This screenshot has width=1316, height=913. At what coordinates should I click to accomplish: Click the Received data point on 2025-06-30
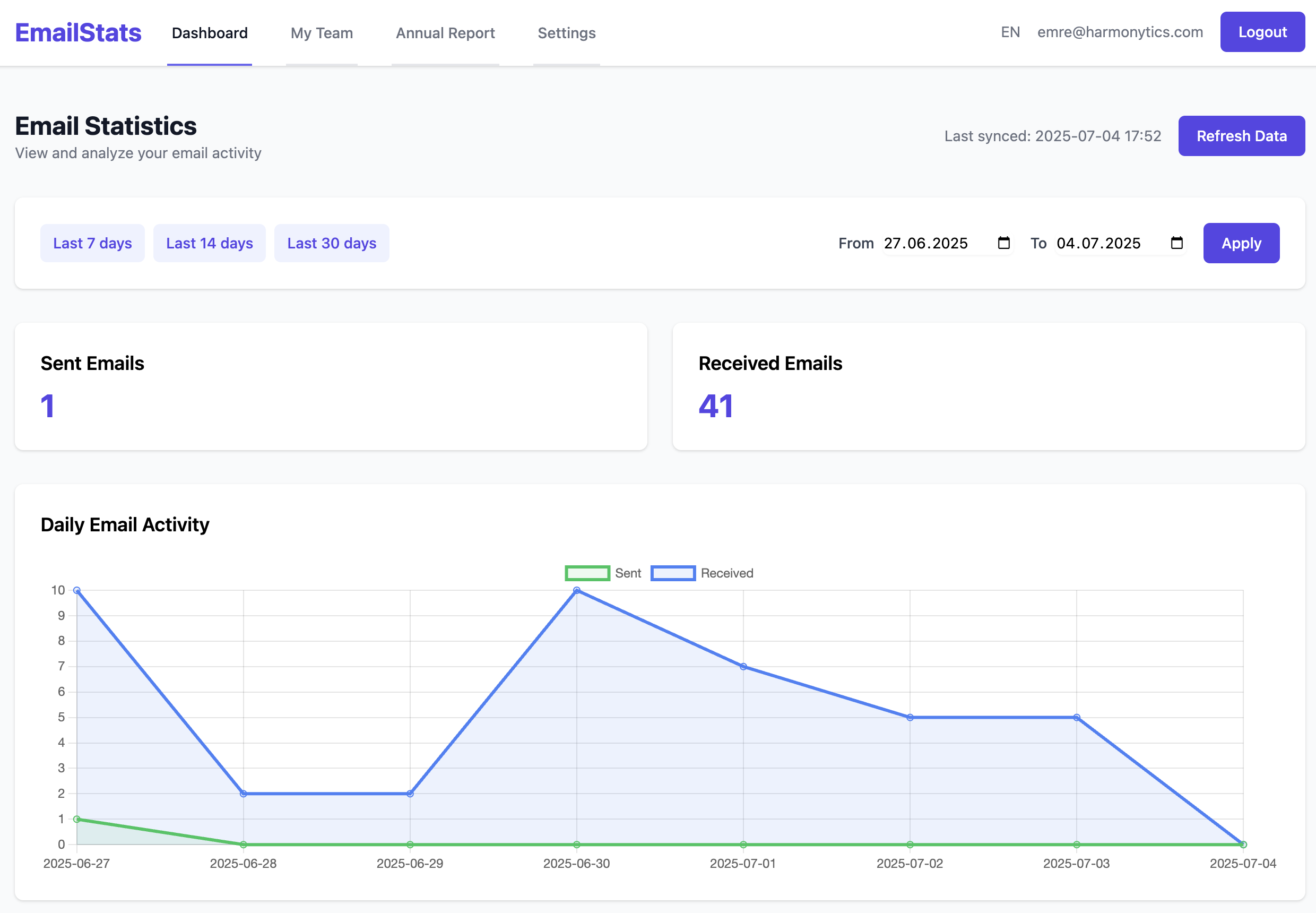tap(576, 590)
